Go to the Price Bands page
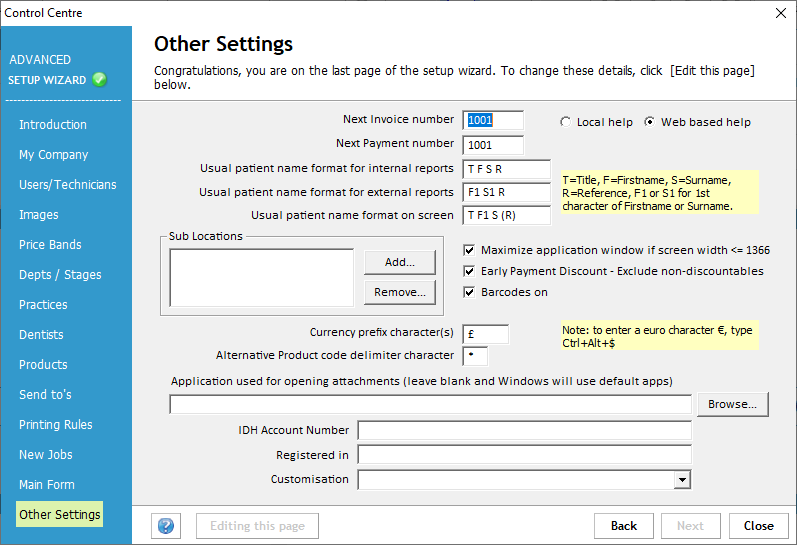This screenshot has width=797, height=545. [50, 245]
